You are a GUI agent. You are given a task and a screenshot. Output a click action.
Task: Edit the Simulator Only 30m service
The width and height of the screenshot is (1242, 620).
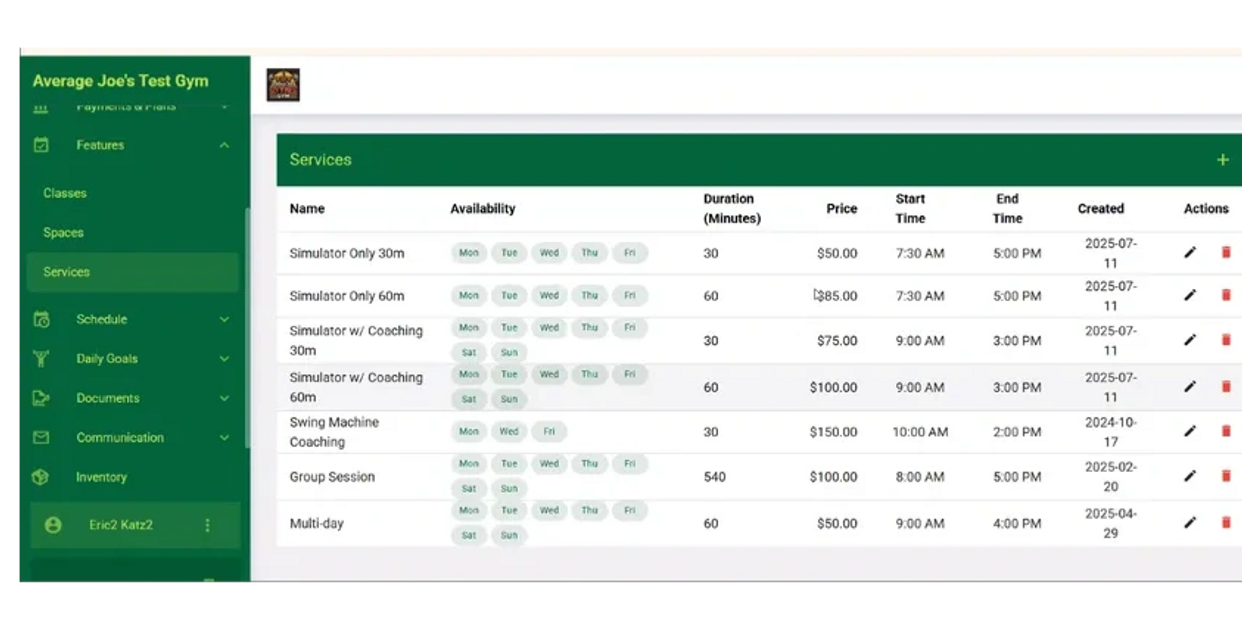(1190, 253)
